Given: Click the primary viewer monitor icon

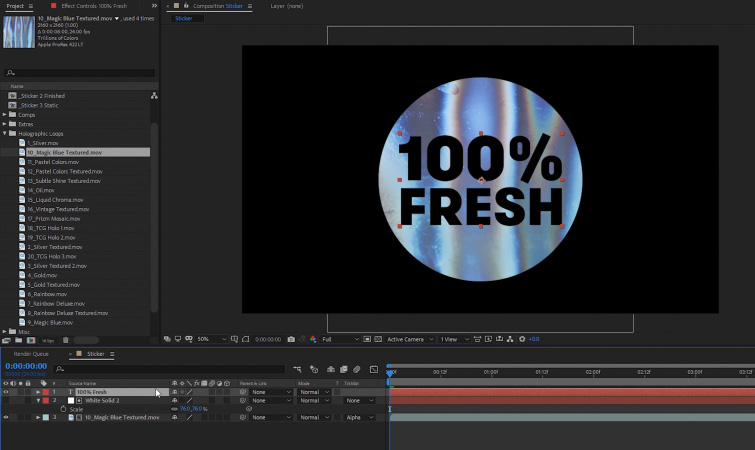Looking at the screenshot, I should click(178, 339).
